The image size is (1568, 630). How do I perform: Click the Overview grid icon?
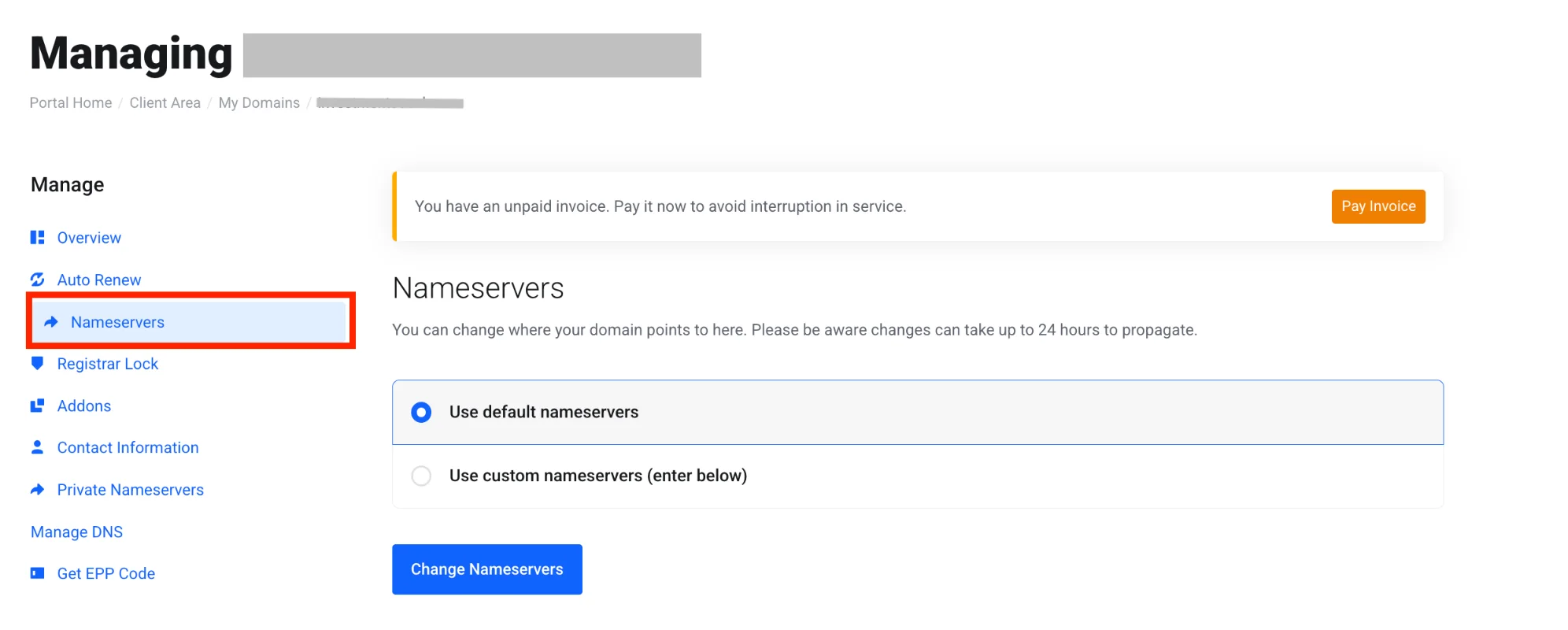tap(37, 237)
